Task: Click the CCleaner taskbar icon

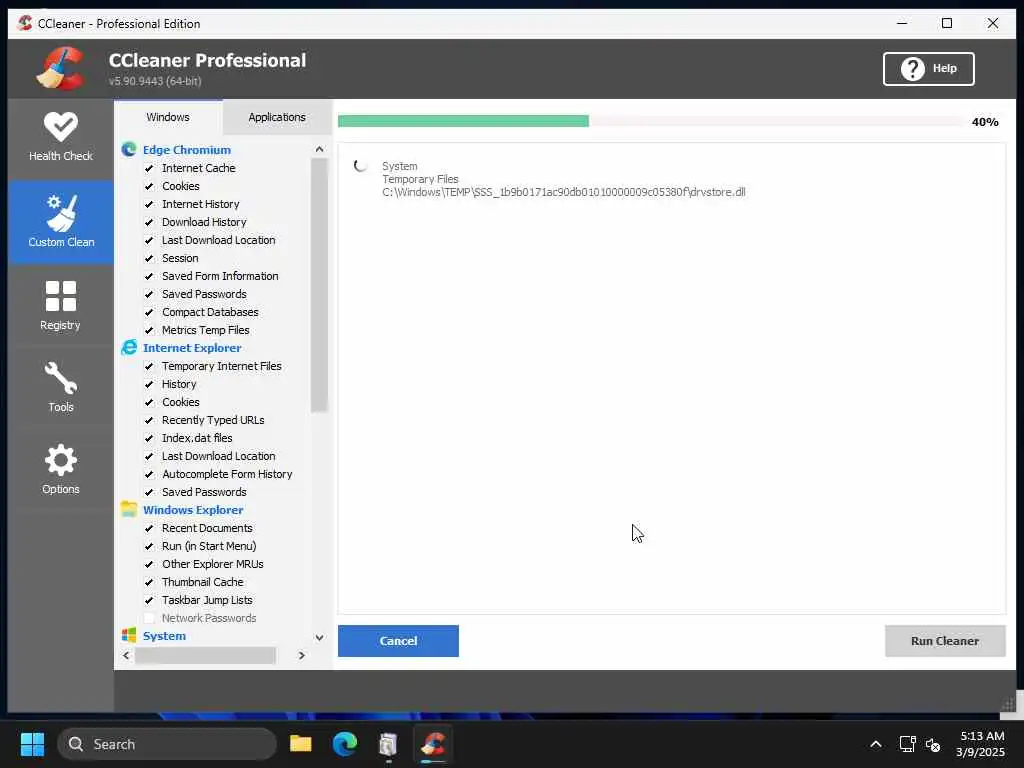Action: [432, 744]
